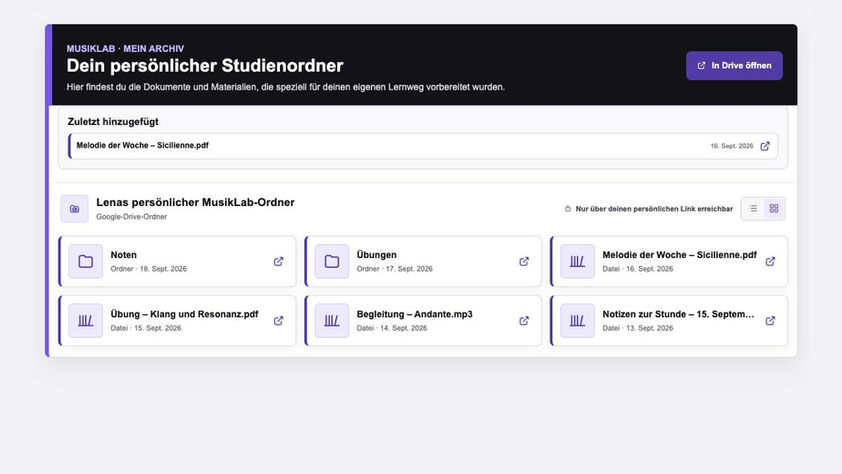Click the In Drive öffnen button
The image size is (842, 474).
coord(734,65)
